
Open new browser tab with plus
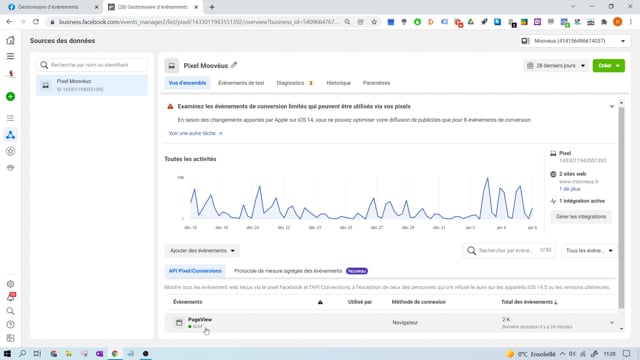point(212,7)
